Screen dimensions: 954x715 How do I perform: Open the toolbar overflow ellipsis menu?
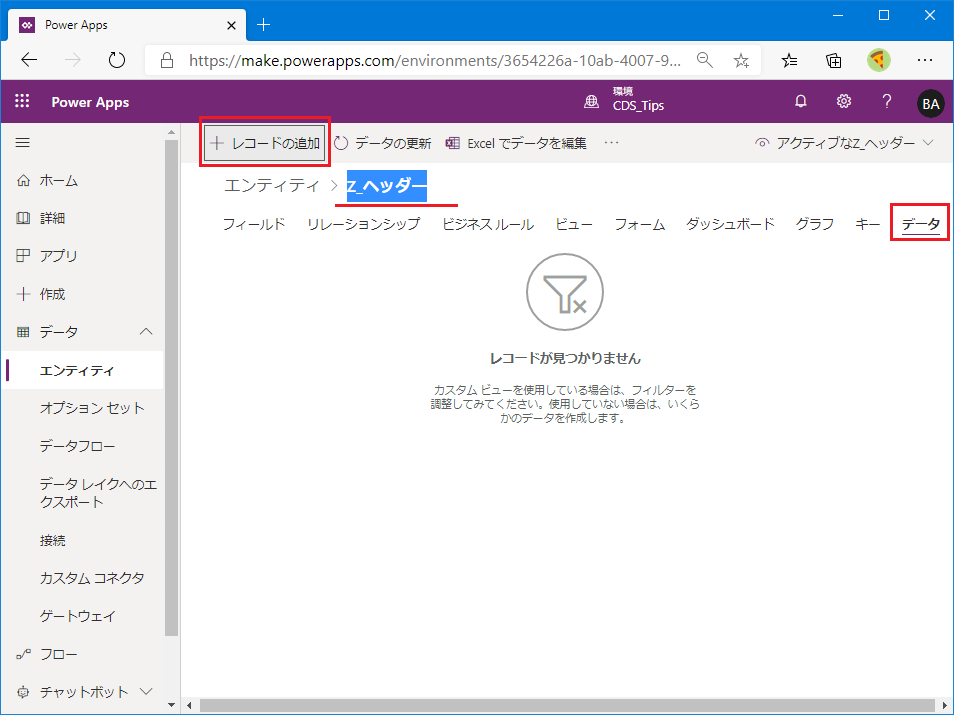pyautogui.click(x=611, y=142)
